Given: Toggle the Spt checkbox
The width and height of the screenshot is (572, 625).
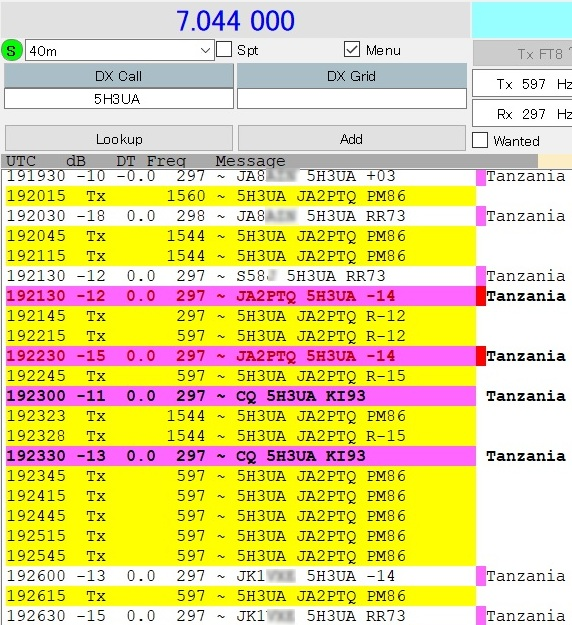Looking at the screenshot, I should click(x=224, y=50).
